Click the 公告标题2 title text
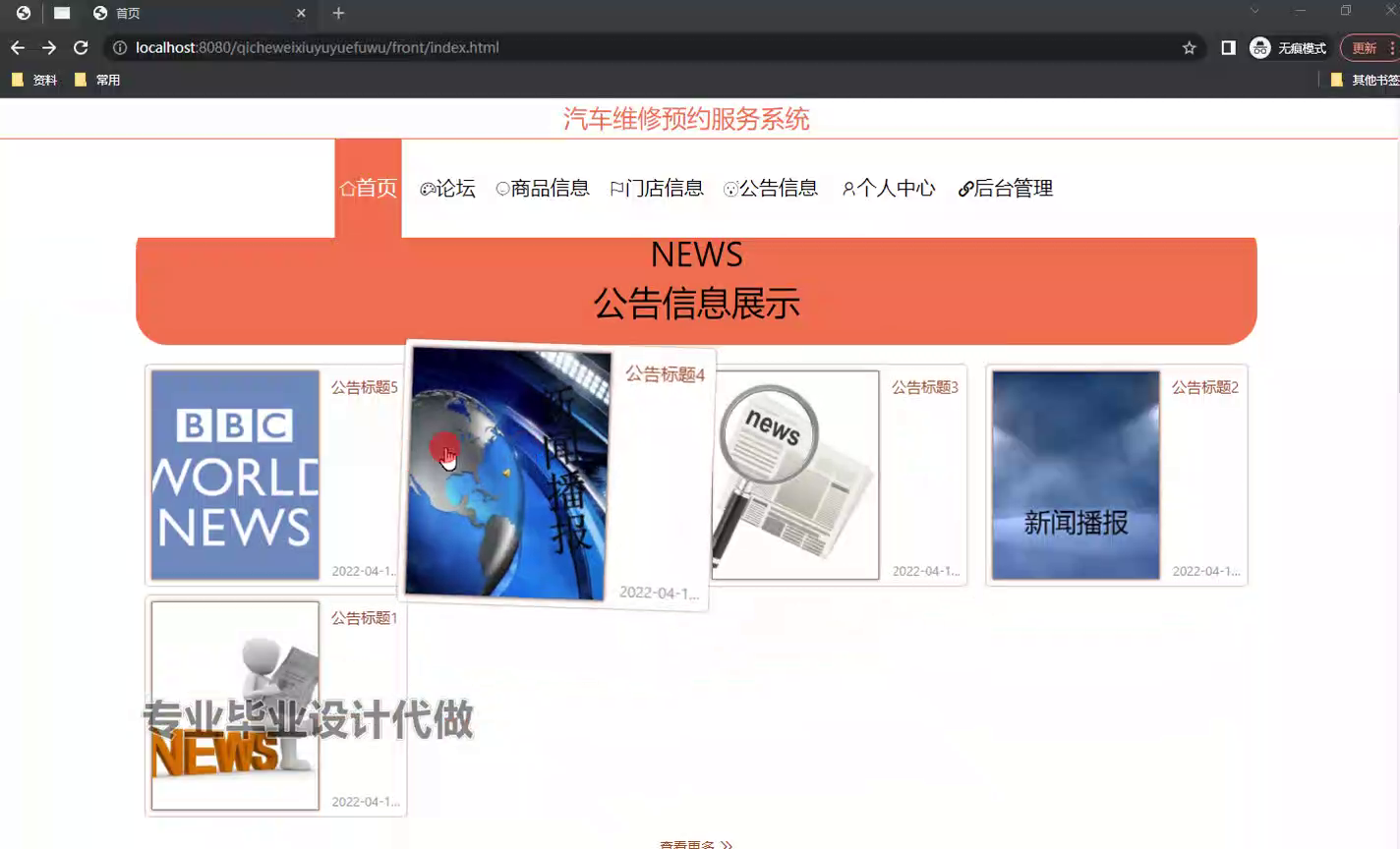Screen dimensions: 1400x849 [1204, 387]
